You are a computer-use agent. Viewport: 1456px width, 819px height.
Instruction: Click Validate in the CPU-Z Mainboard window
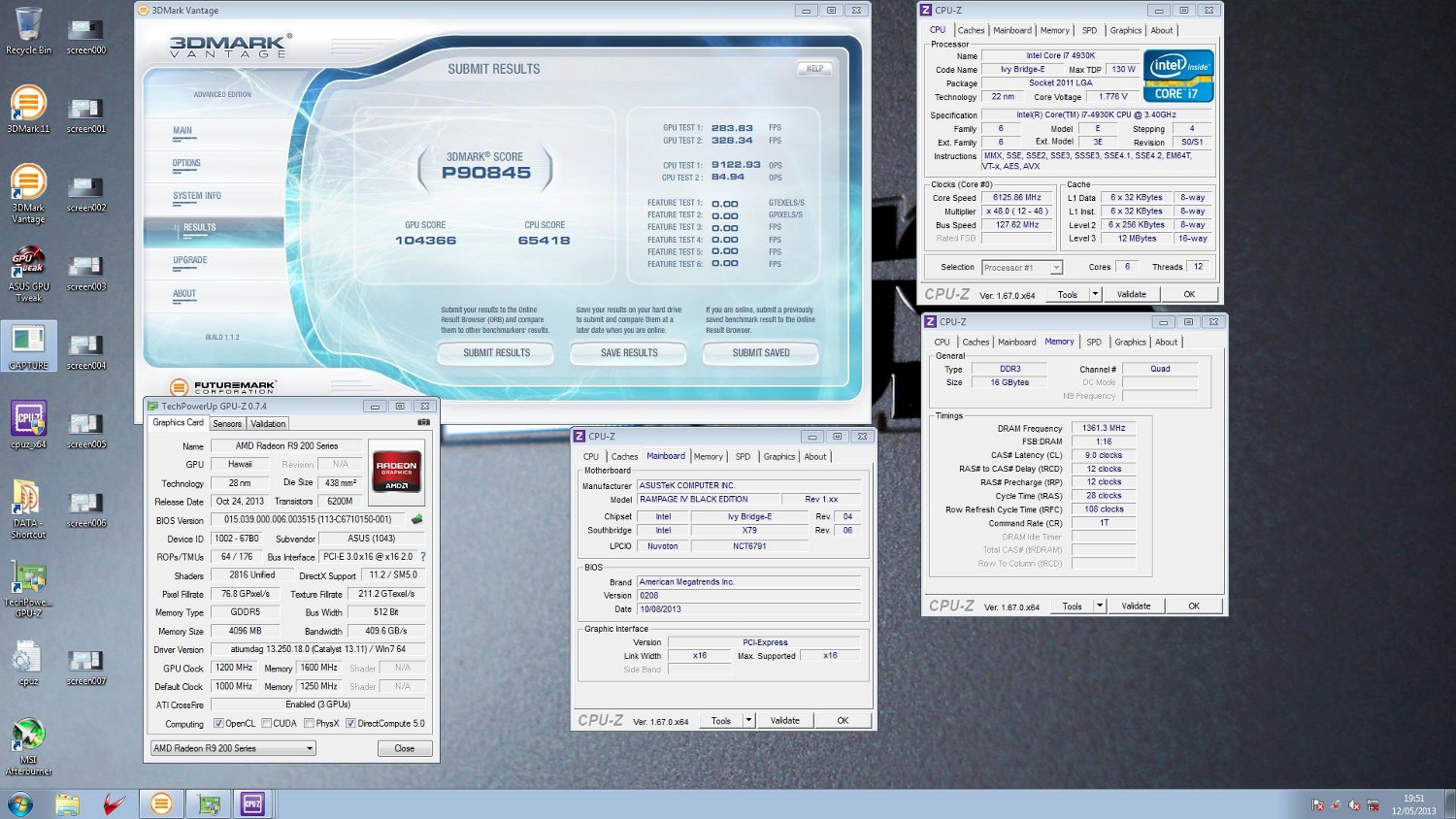(x=785, y=720)
